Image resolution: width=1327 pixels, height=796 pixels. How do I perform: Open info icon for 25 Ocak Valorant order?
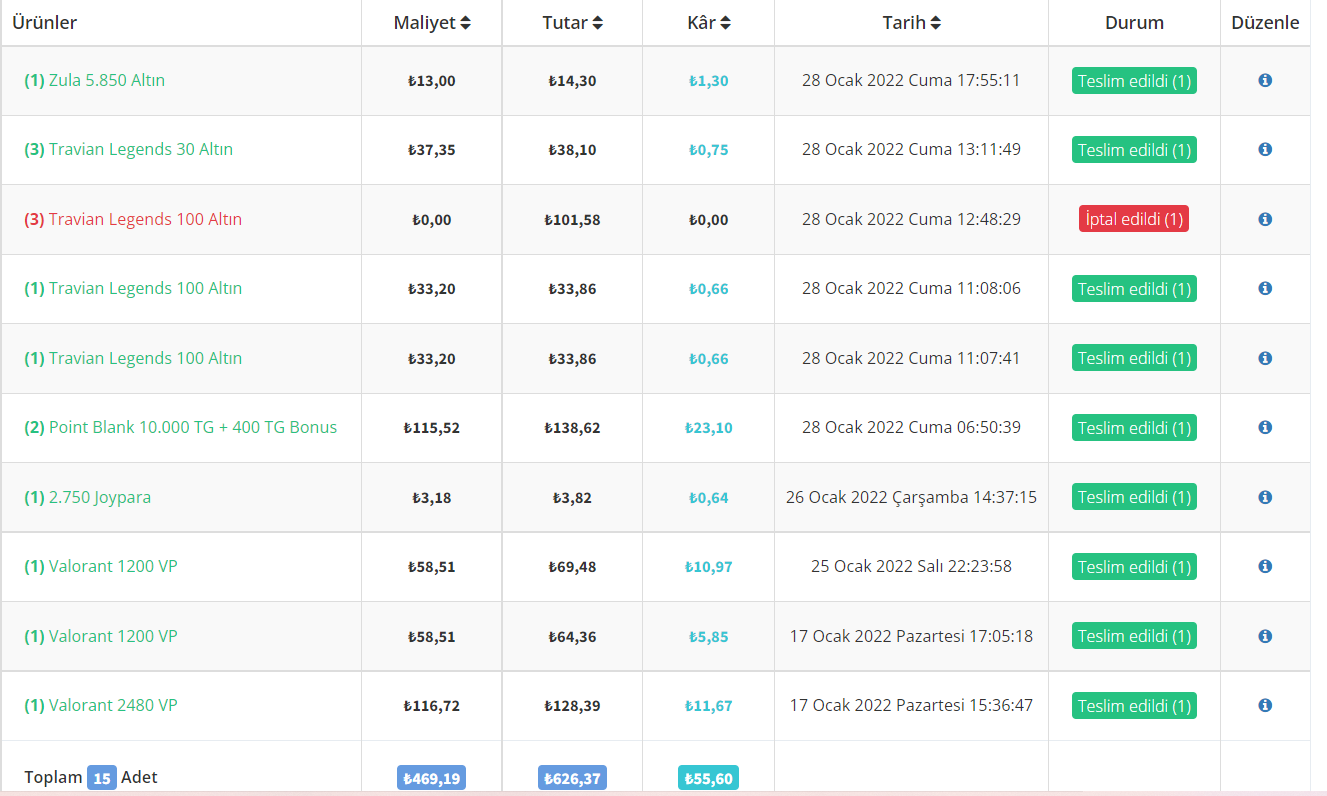[x=1265, y=566]
